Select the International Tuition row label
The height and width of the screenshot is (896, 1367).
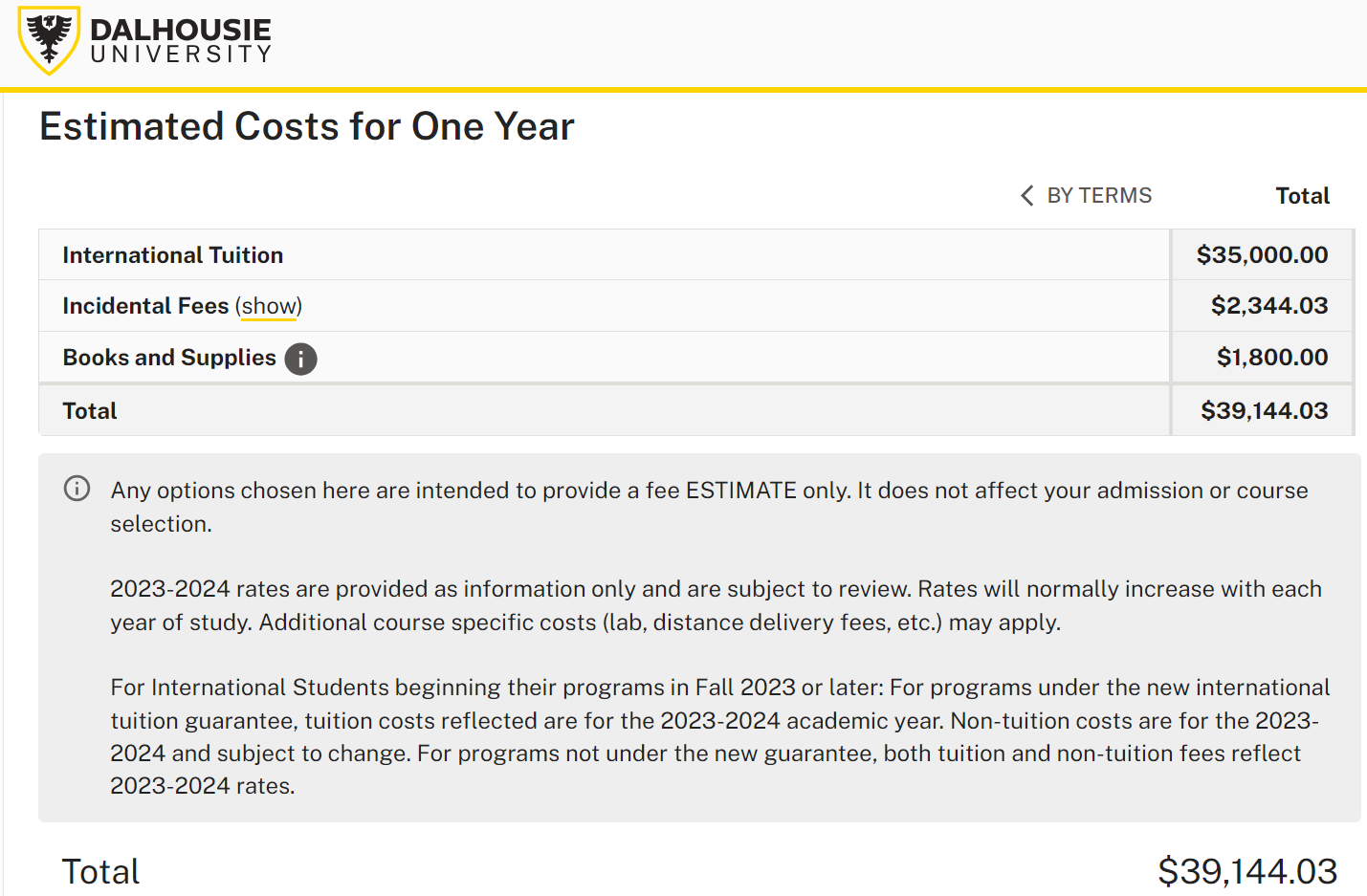[173, 255]
